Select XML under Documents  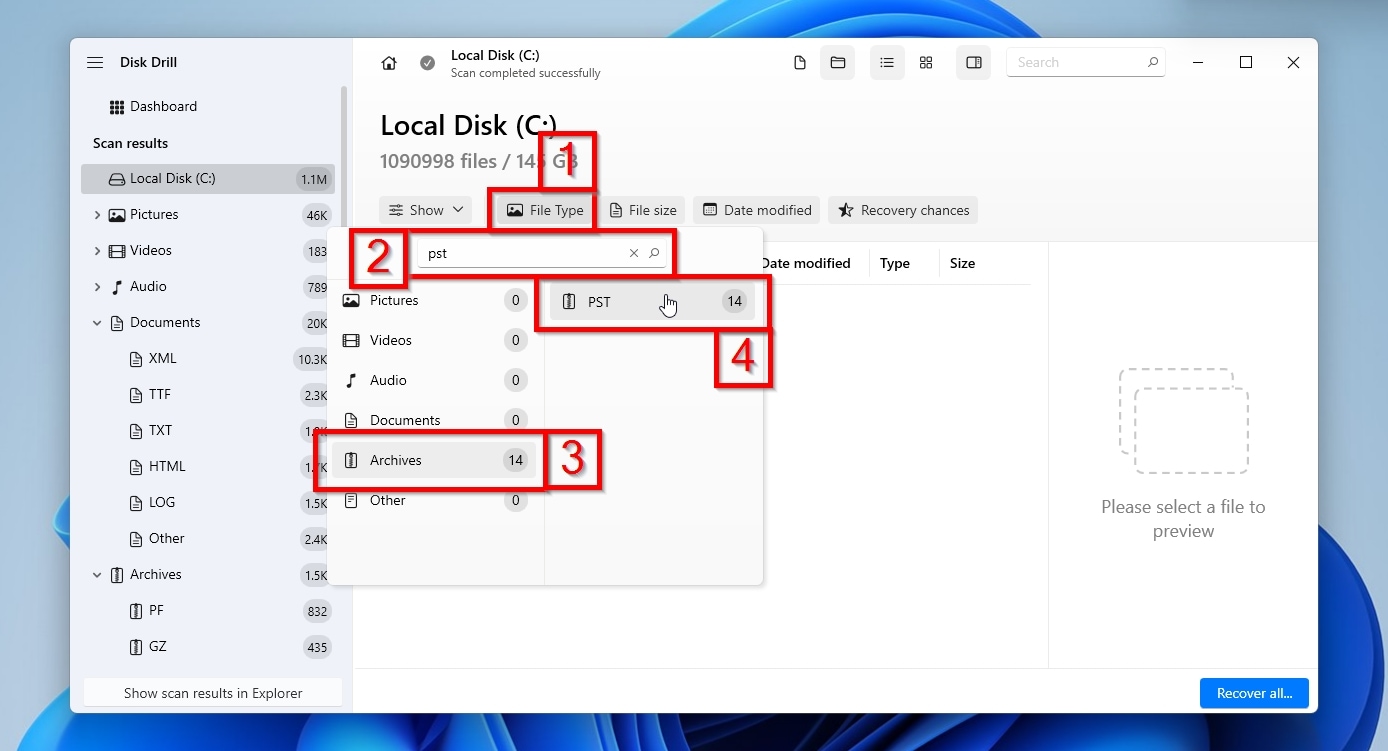(x=162, y=359)
